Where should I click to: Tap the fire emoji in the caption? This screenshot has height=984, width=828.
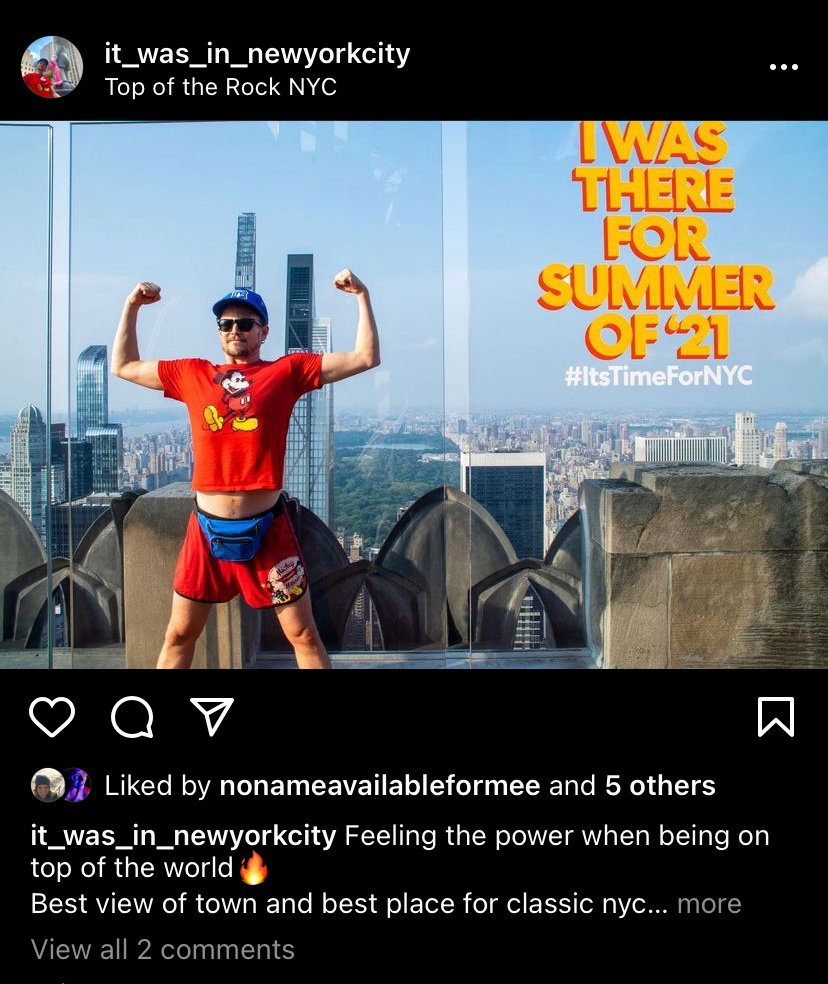coord(253,868)
